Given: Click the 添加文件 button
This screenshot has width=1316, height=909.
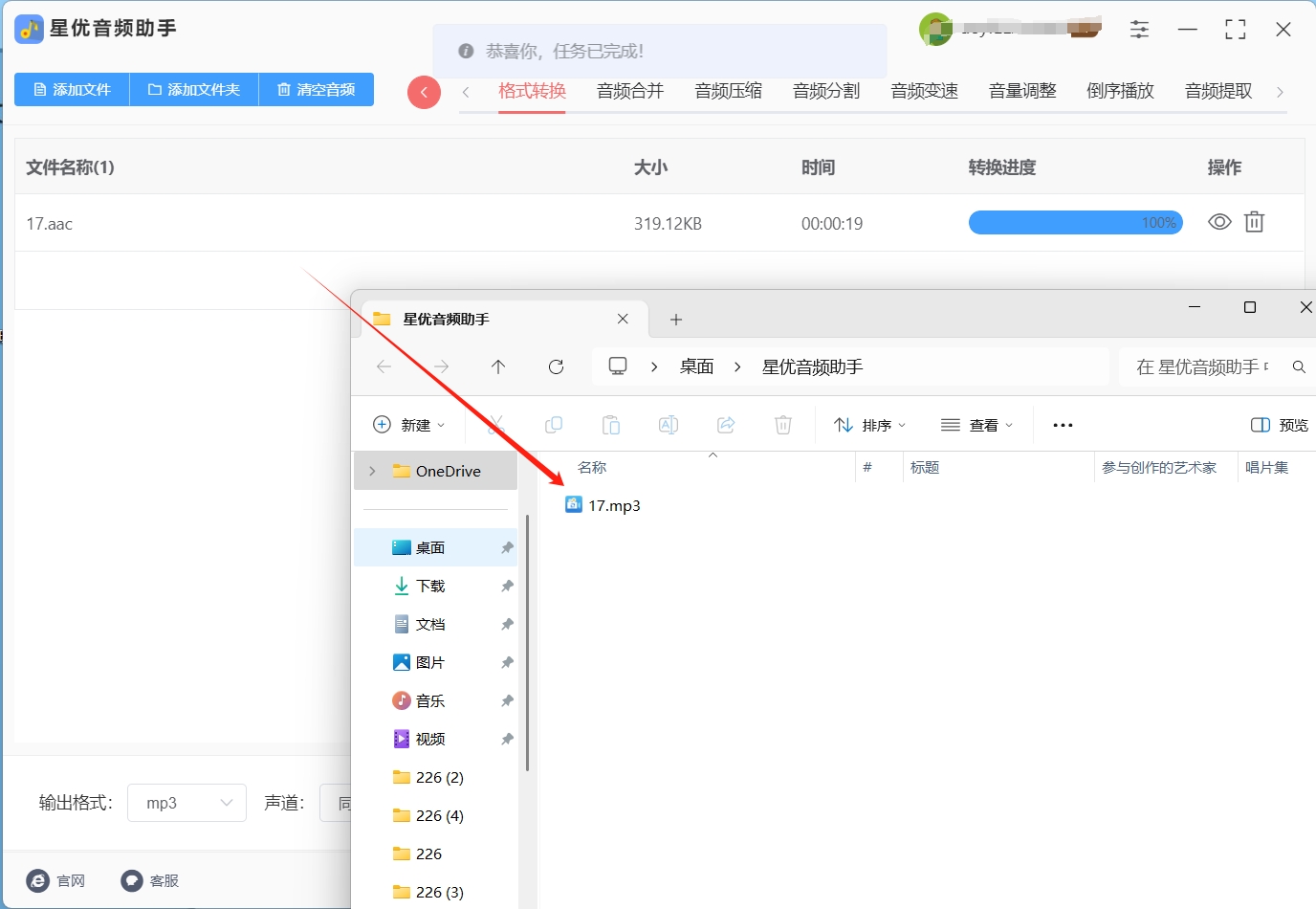Looking at the screenshot, I should (x=72, y=90).
